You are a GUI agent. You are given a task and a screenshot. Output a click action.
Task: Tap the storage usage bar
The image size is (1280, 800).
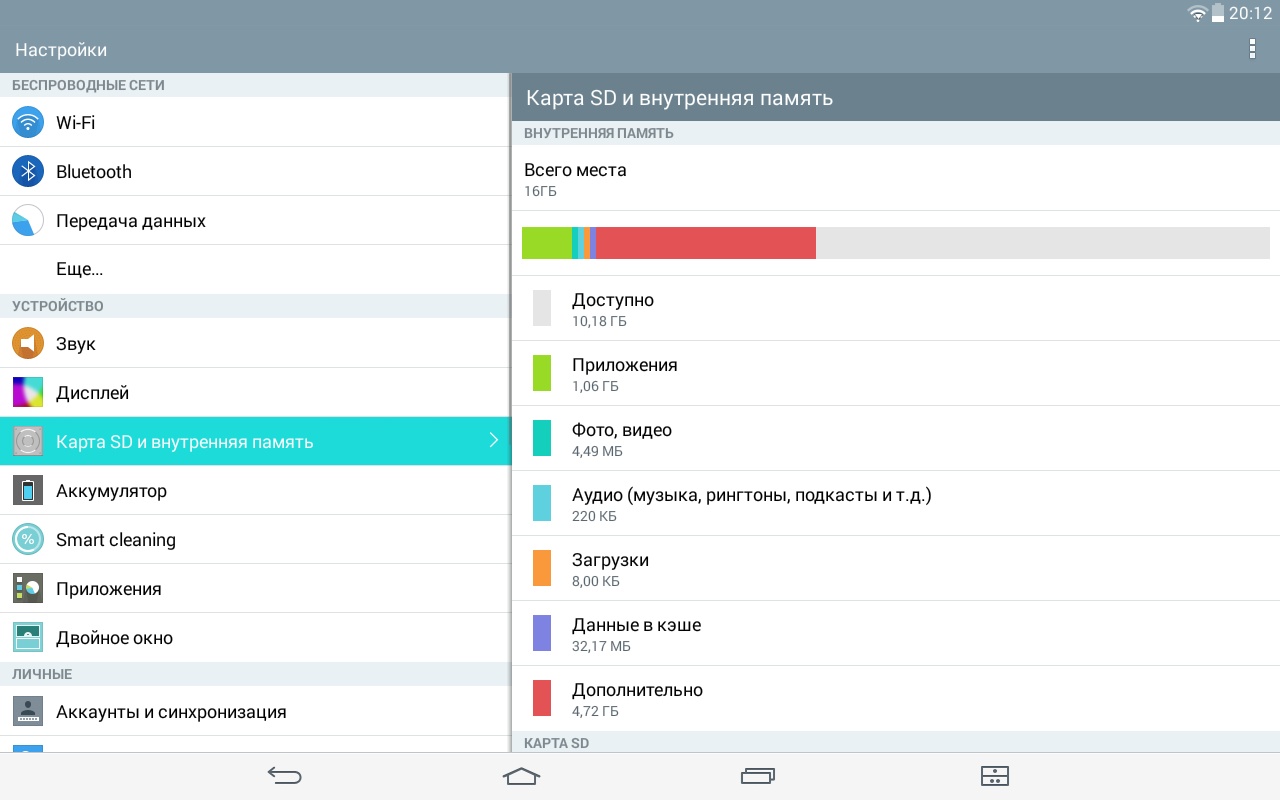(895, 243)
